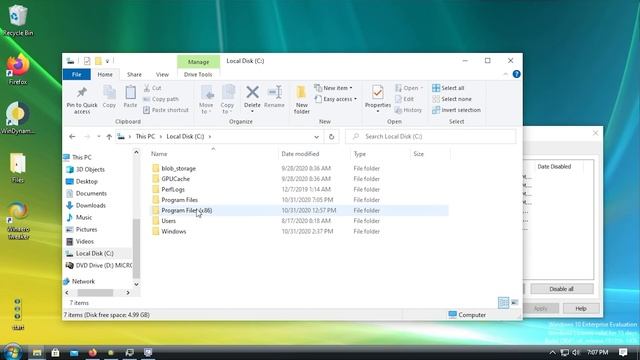Click the Open ribbon command
The height and width of the screenshot is (360, 640).
click(x=409, y=88)
